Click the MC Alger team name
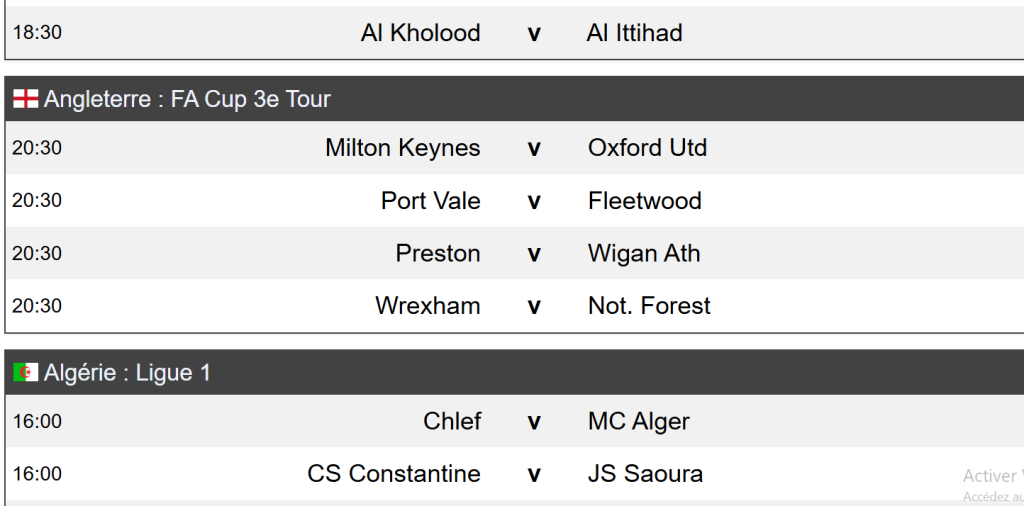The width and height of the screenshot is (1024, 506). coord(638,422)
